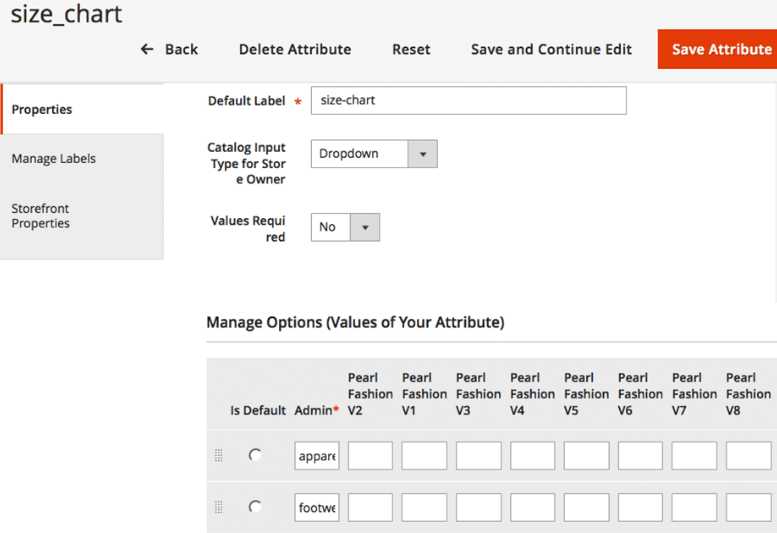Screen dimensions: 777x533
Task: Click Admin field containing footwear value
Action: pos(317,507)
